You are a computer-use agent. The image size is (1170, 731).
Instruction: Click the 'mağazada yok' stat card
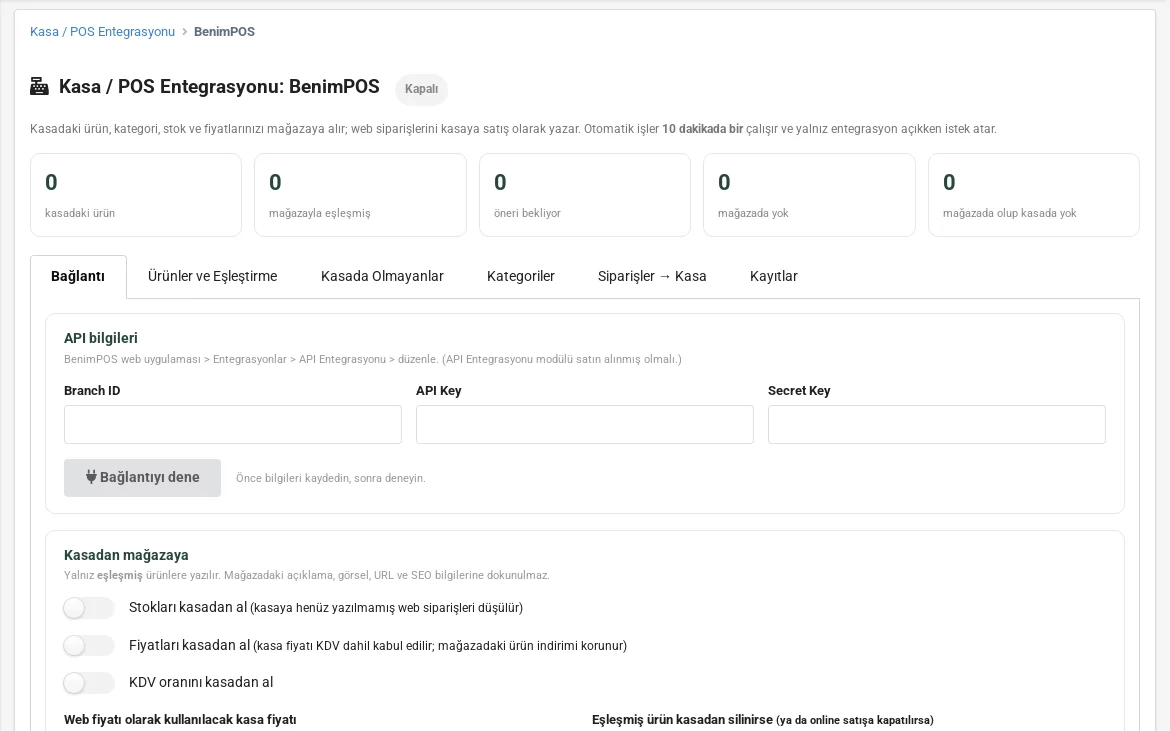[810, 195]
